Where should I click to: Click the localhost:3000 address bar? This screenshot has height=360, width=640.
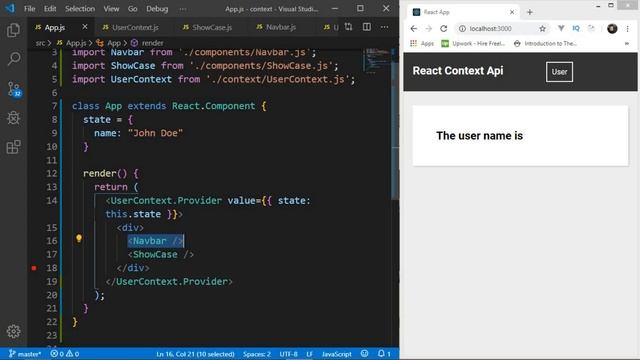502,29
